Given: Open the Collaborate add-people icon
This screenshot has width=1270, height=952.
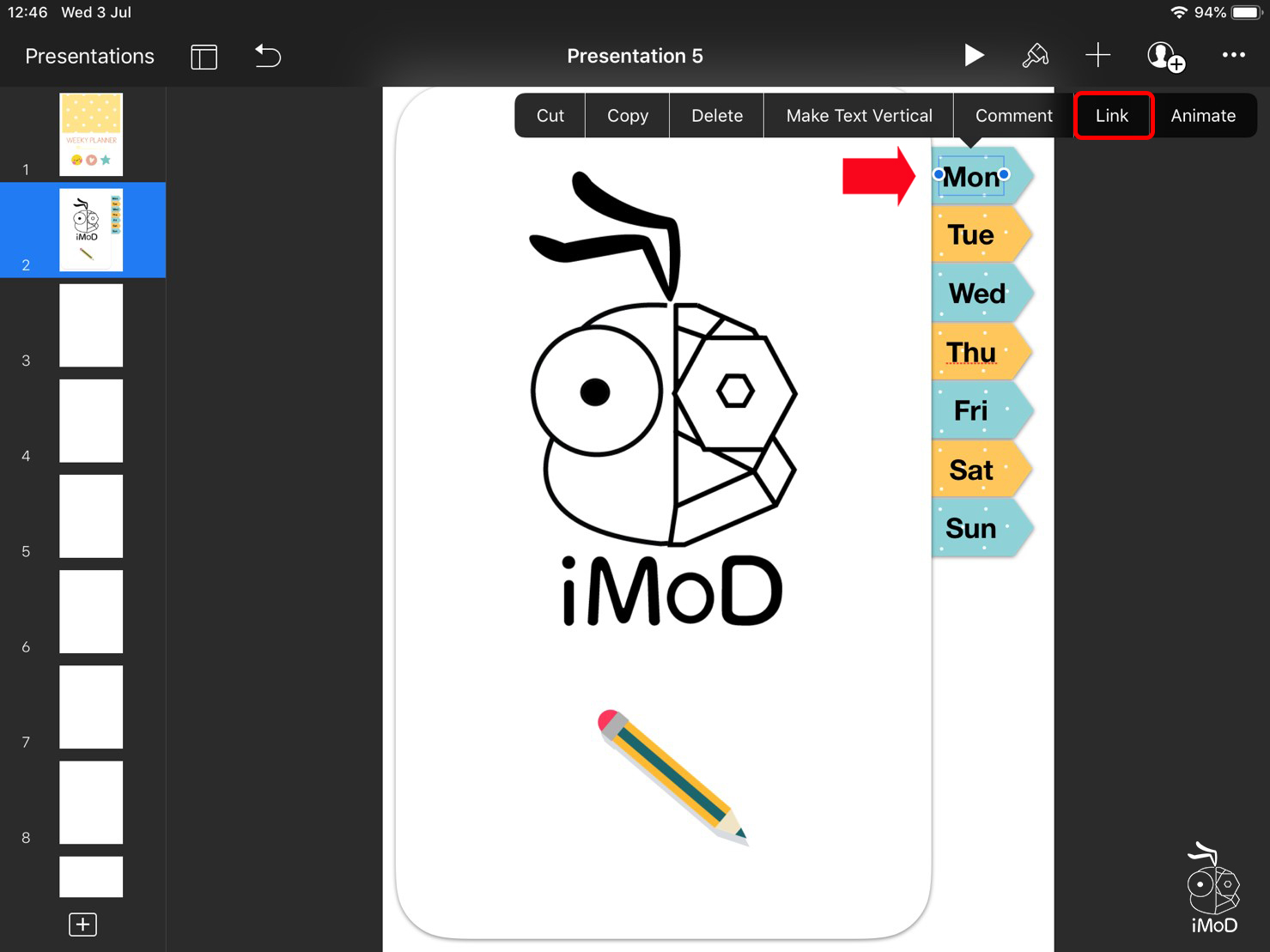Looking at the screenshot, I should pyautogui.click(x=1165, y=57).
